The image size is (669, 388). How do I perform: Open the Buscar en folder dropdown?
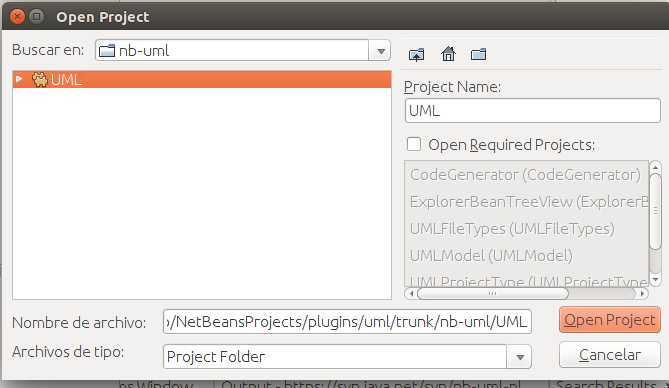click(381, 51)
